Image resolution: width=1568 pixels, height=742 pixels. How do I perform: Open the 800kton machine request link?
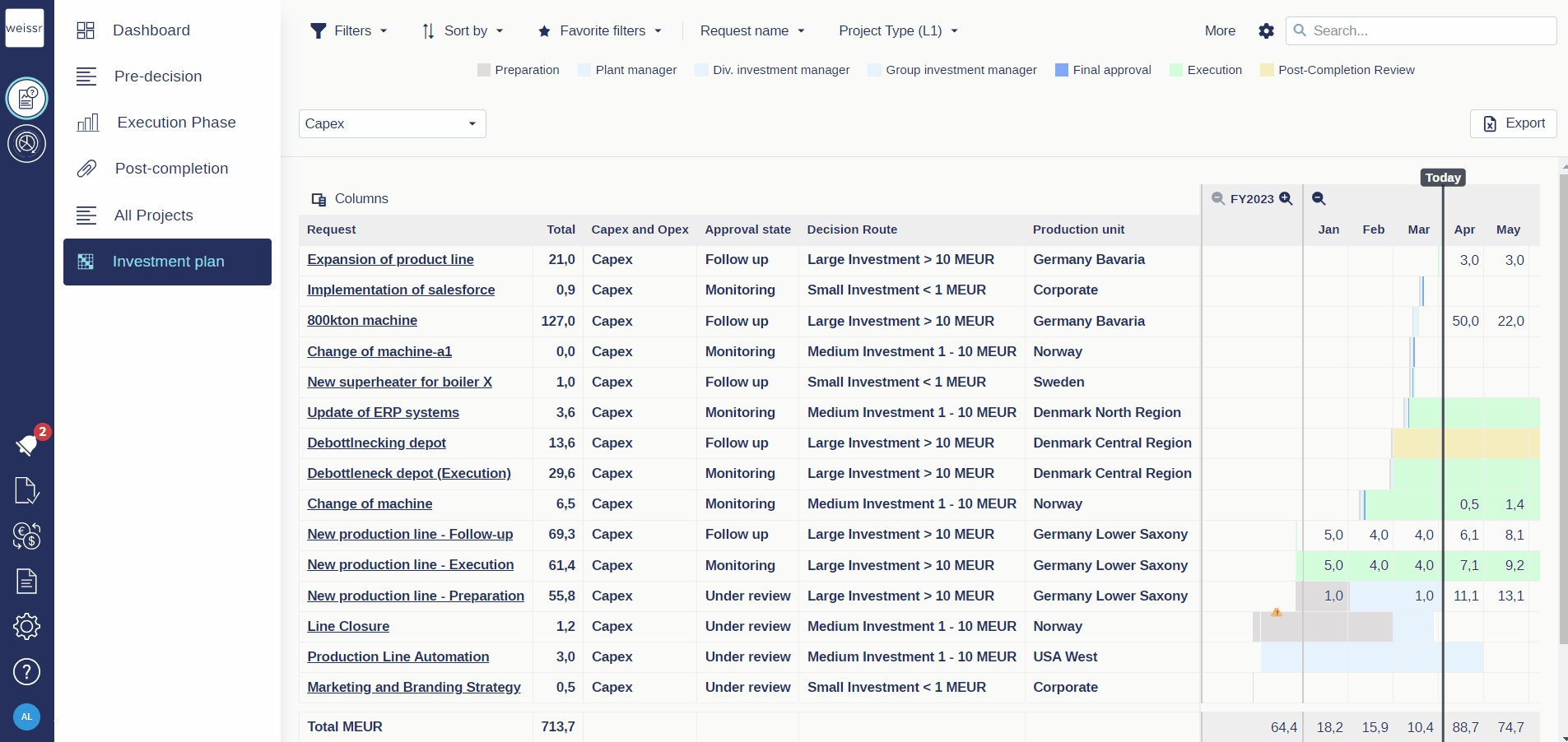(362, 321)
